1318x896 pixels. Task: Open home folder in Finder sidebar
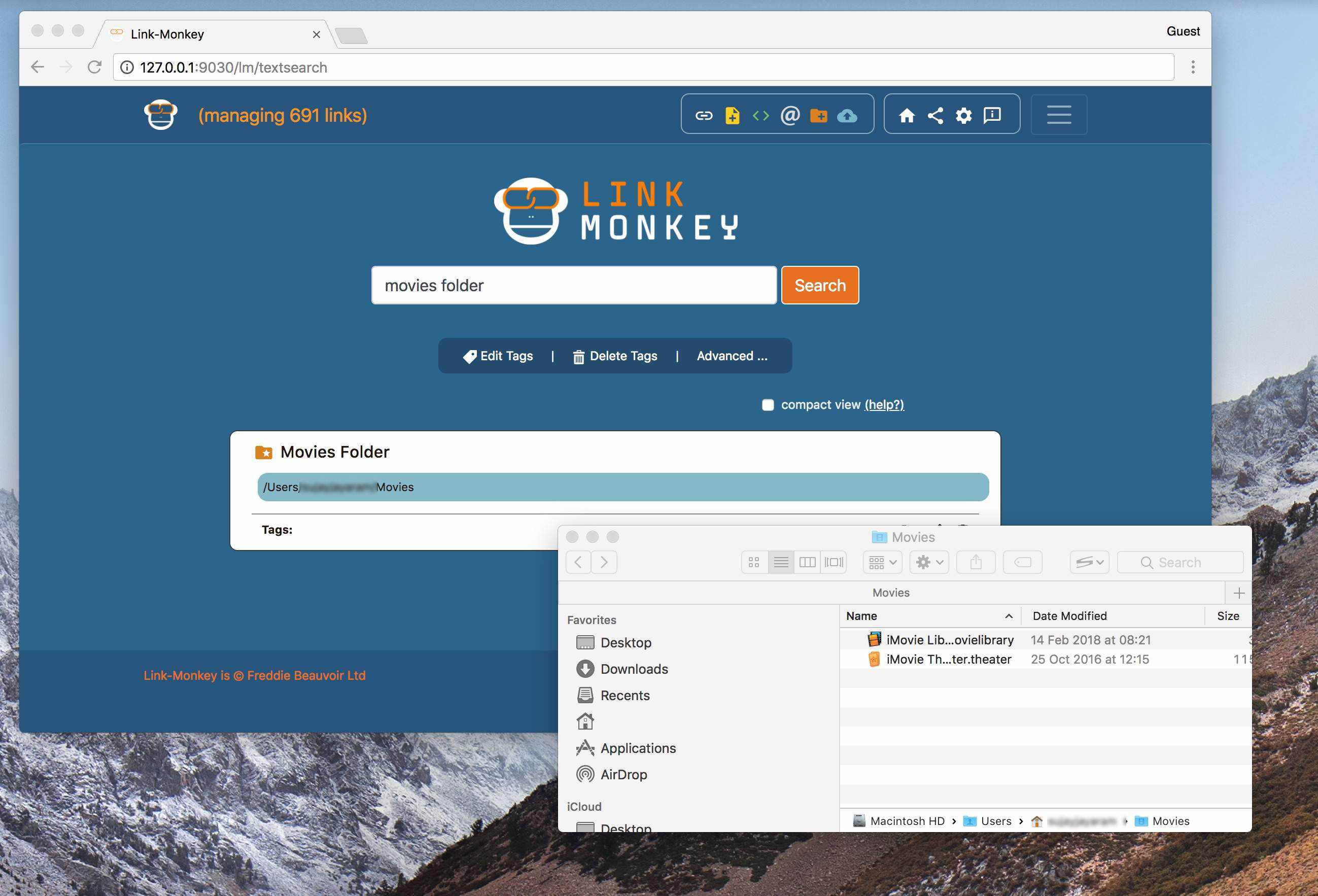585,721
